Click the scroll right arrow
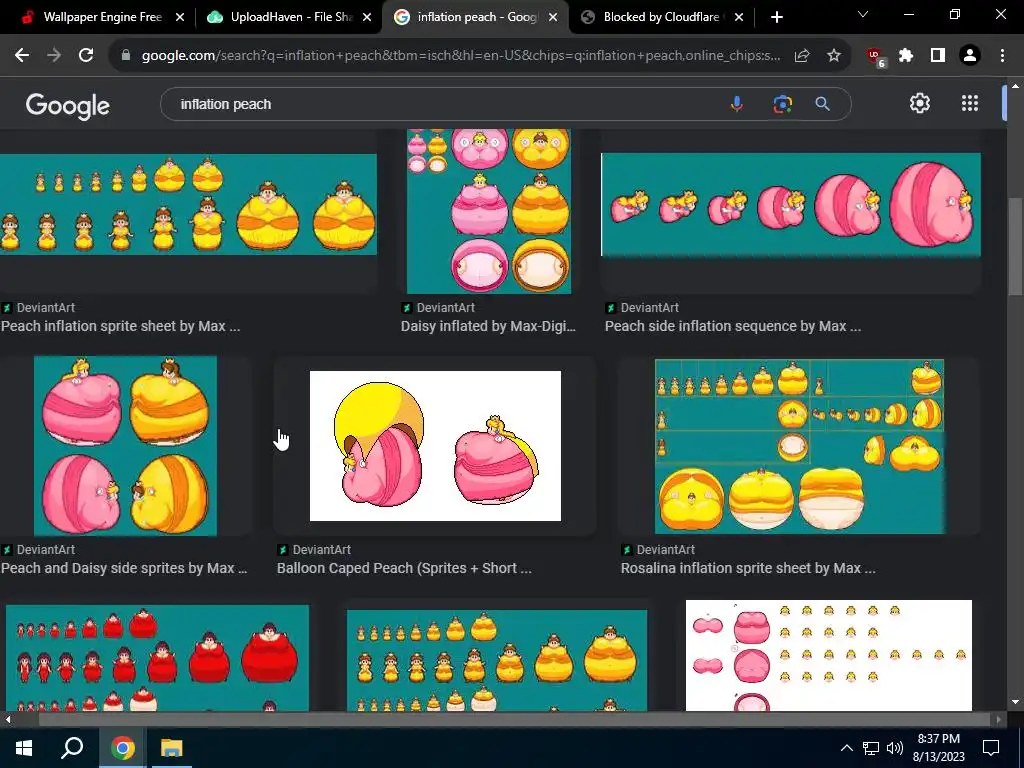The image size is (1024, 768). tap(998, 720)
